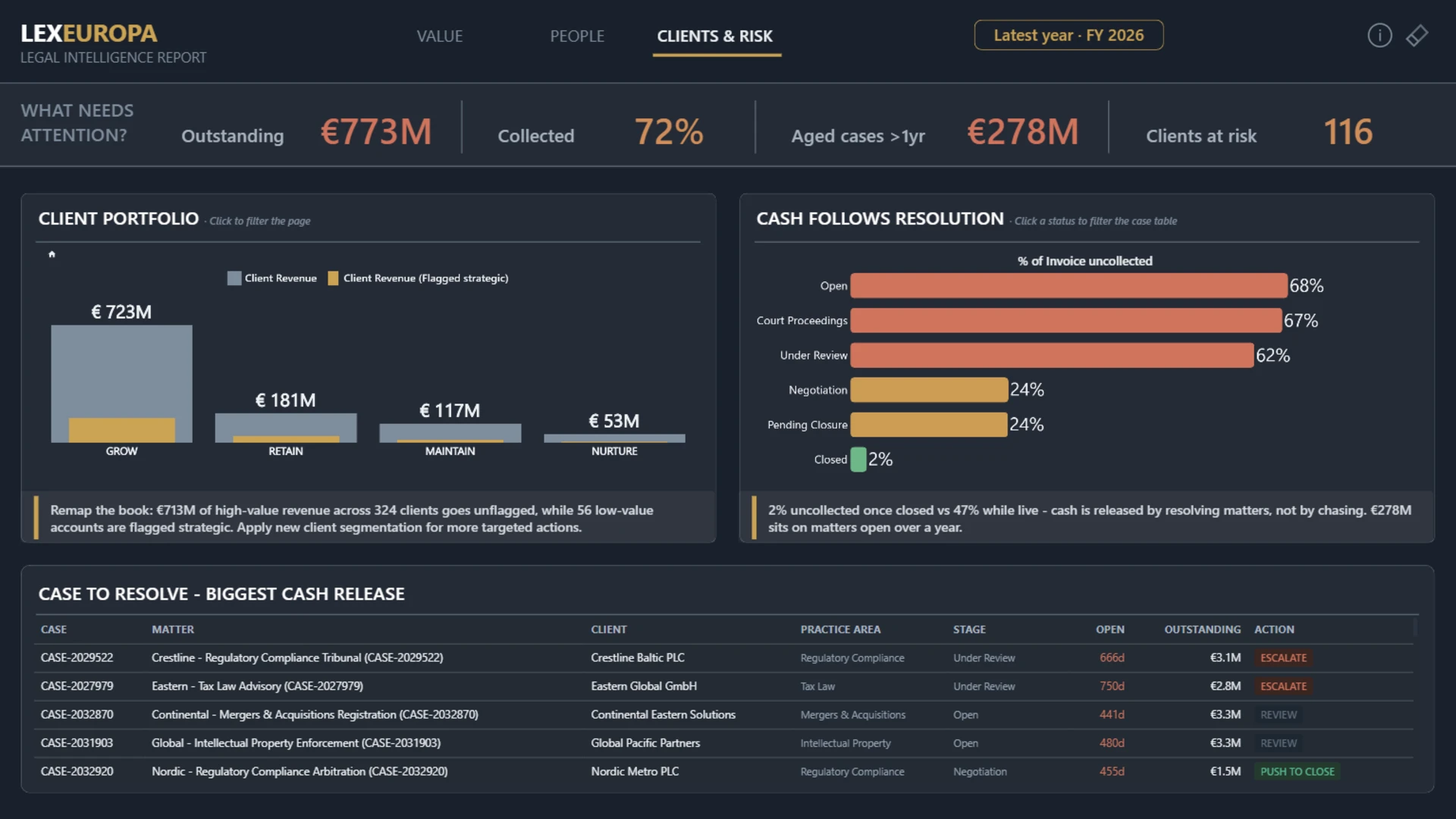Click ESCALATE badge for Crestline Baltic PLC

coord(1283,657)
